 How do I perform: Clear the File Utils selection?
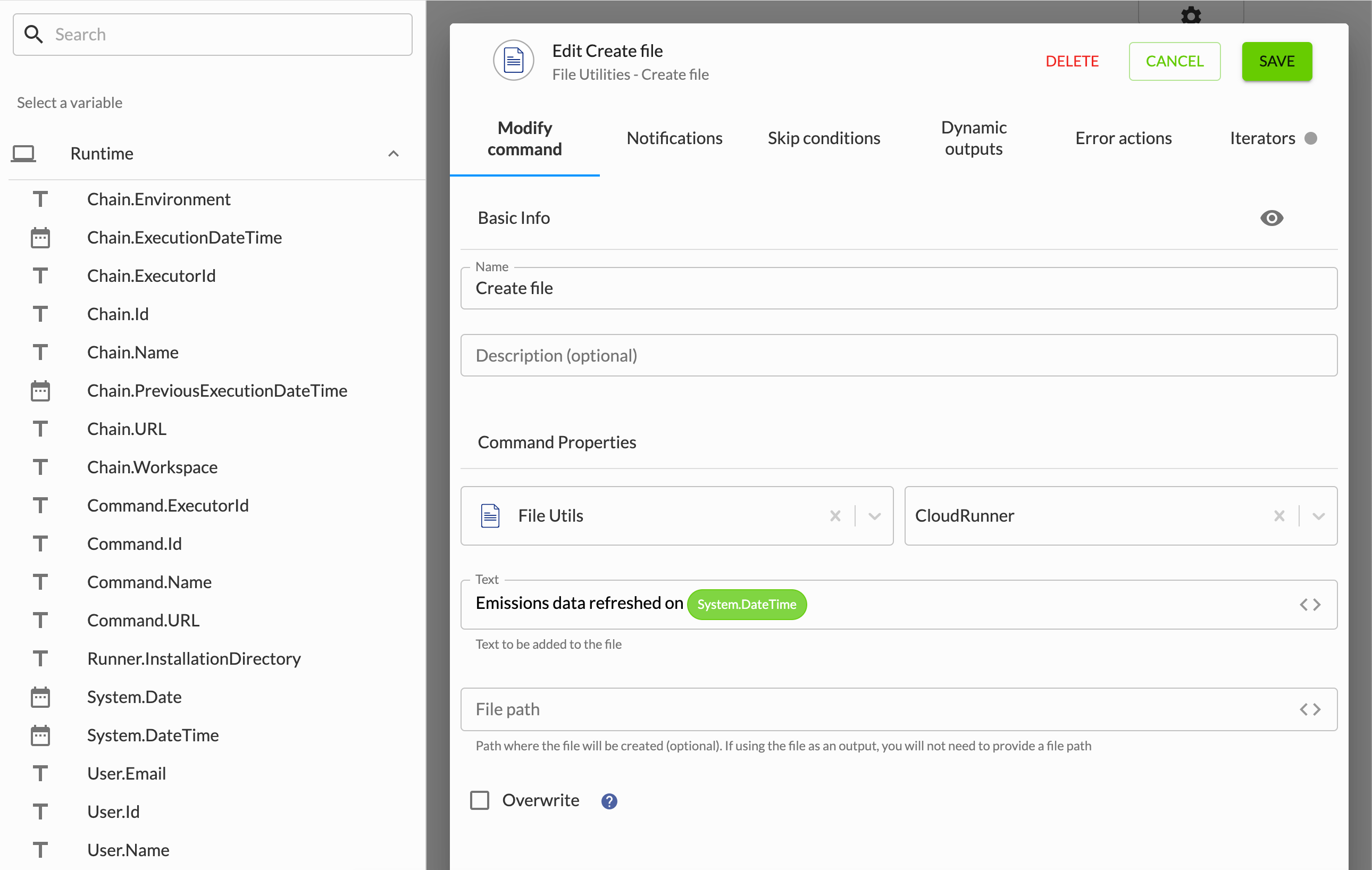835,516
